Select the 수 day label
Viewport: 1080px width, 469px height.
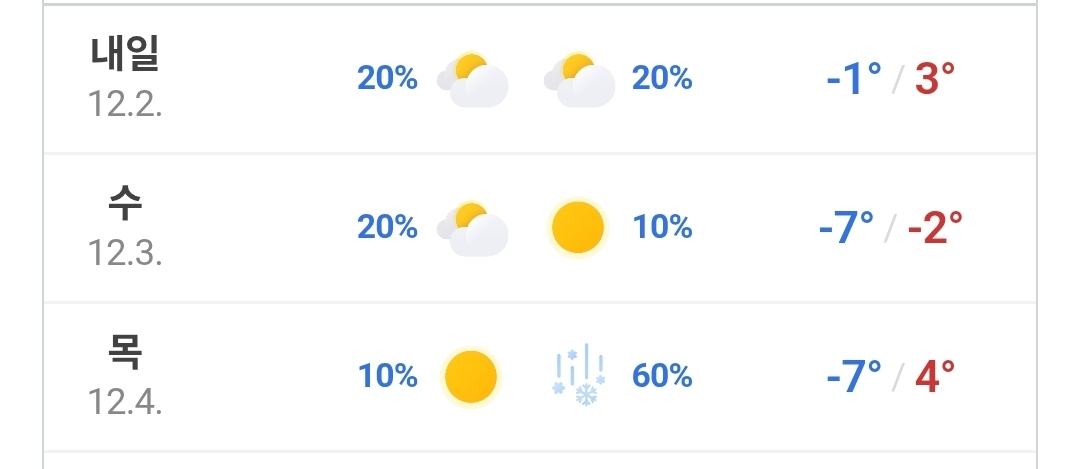125,204
